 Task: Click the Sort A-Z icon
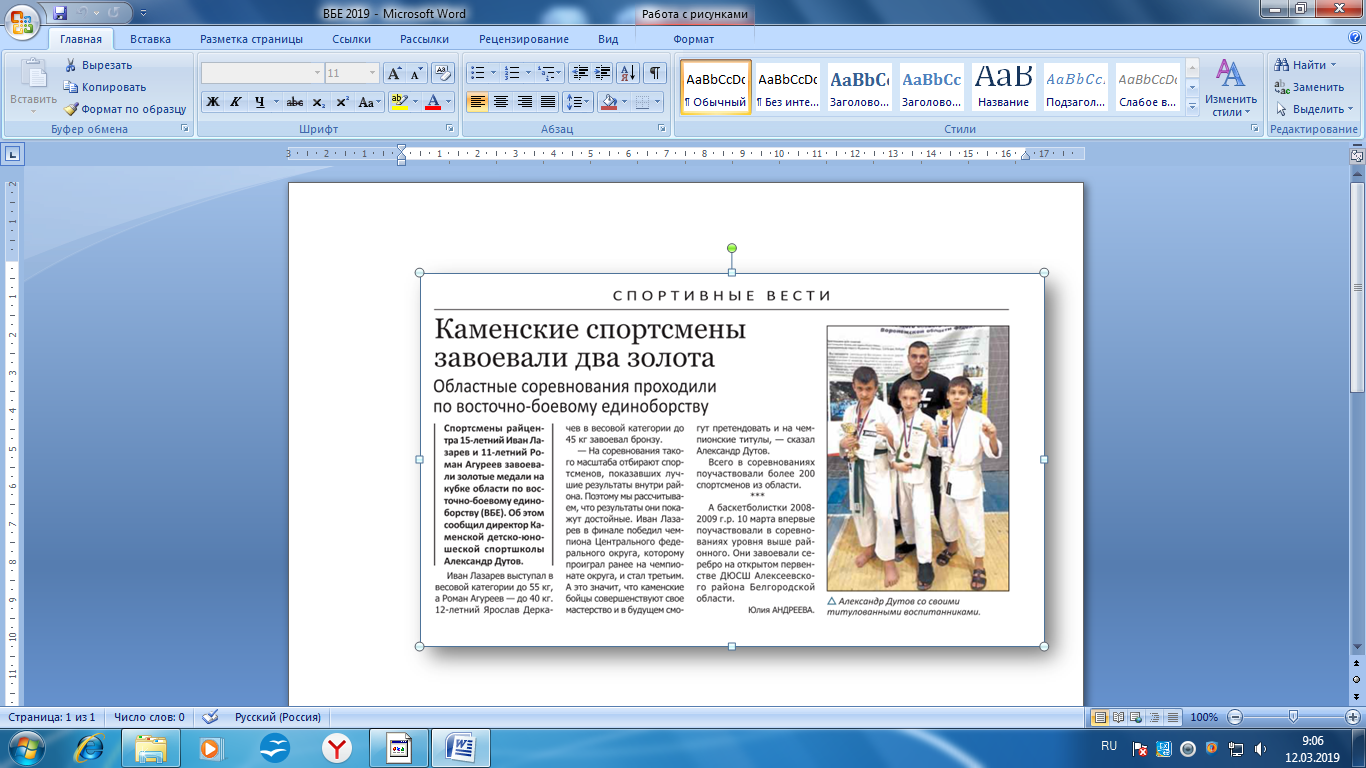click(x=628, y=73)
